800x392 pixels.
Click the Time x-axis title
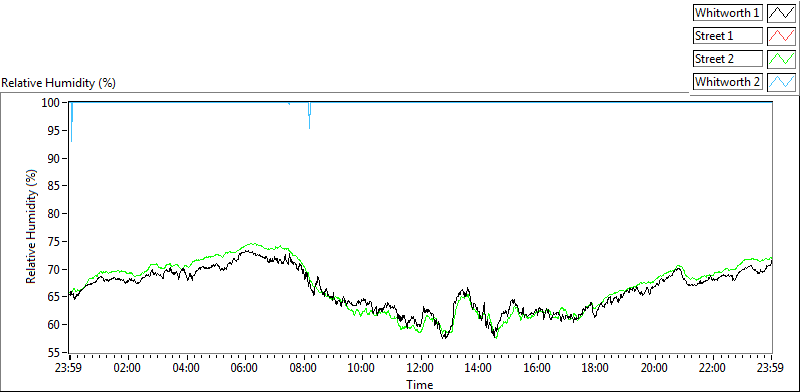(x=420, y=384)
